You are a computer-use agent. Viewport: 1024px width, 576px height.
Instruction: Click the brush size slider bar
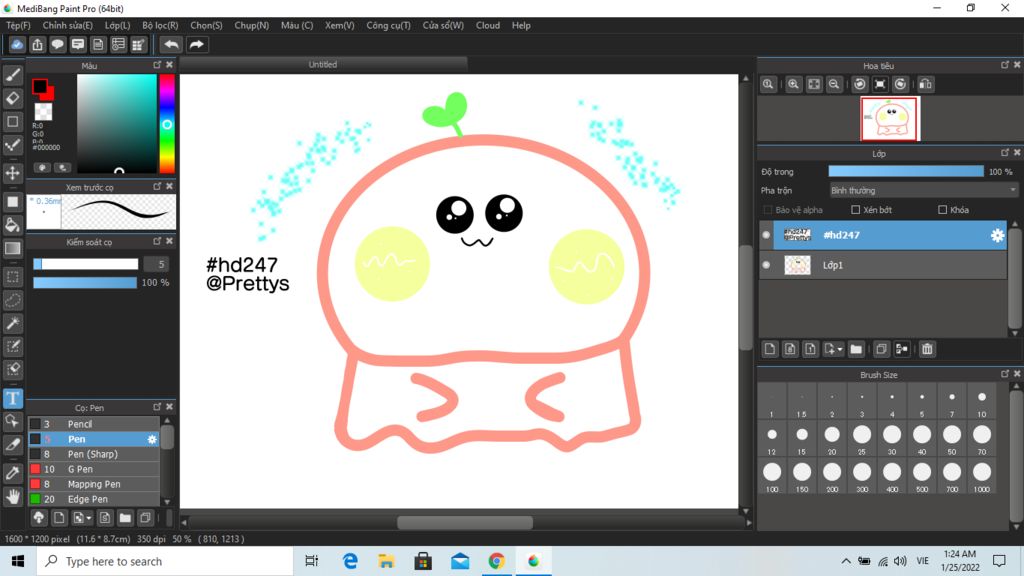pyautogui.click(x=86, y=264)
